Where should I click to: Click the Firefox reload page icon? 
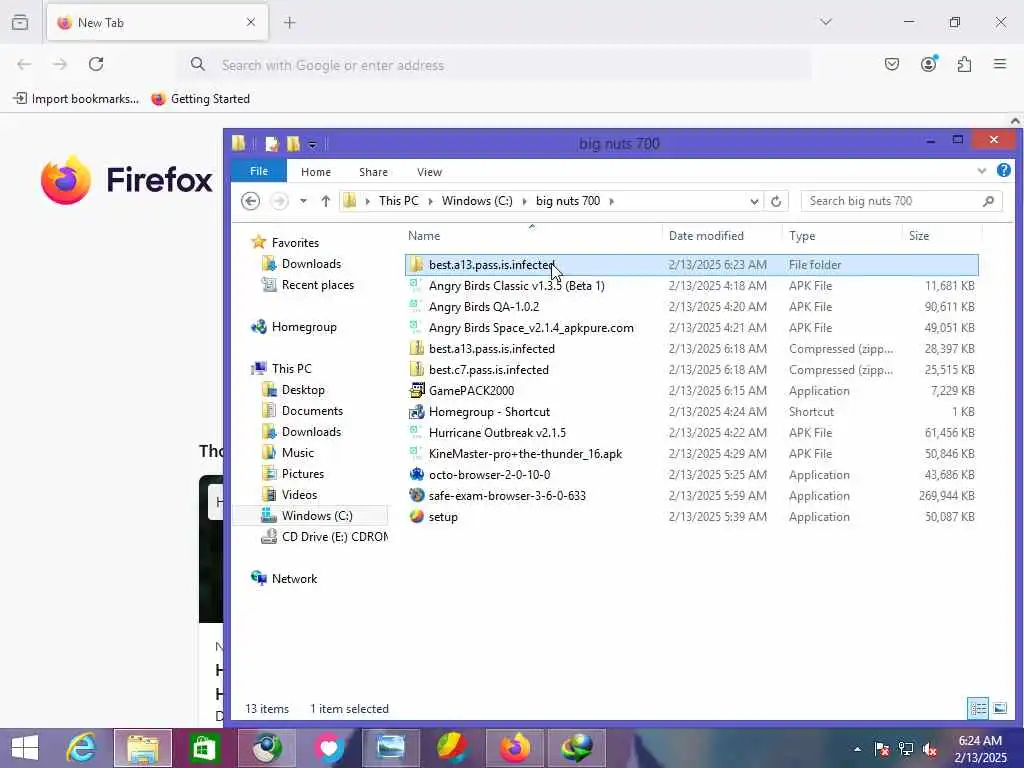click(x=96, y=64)
